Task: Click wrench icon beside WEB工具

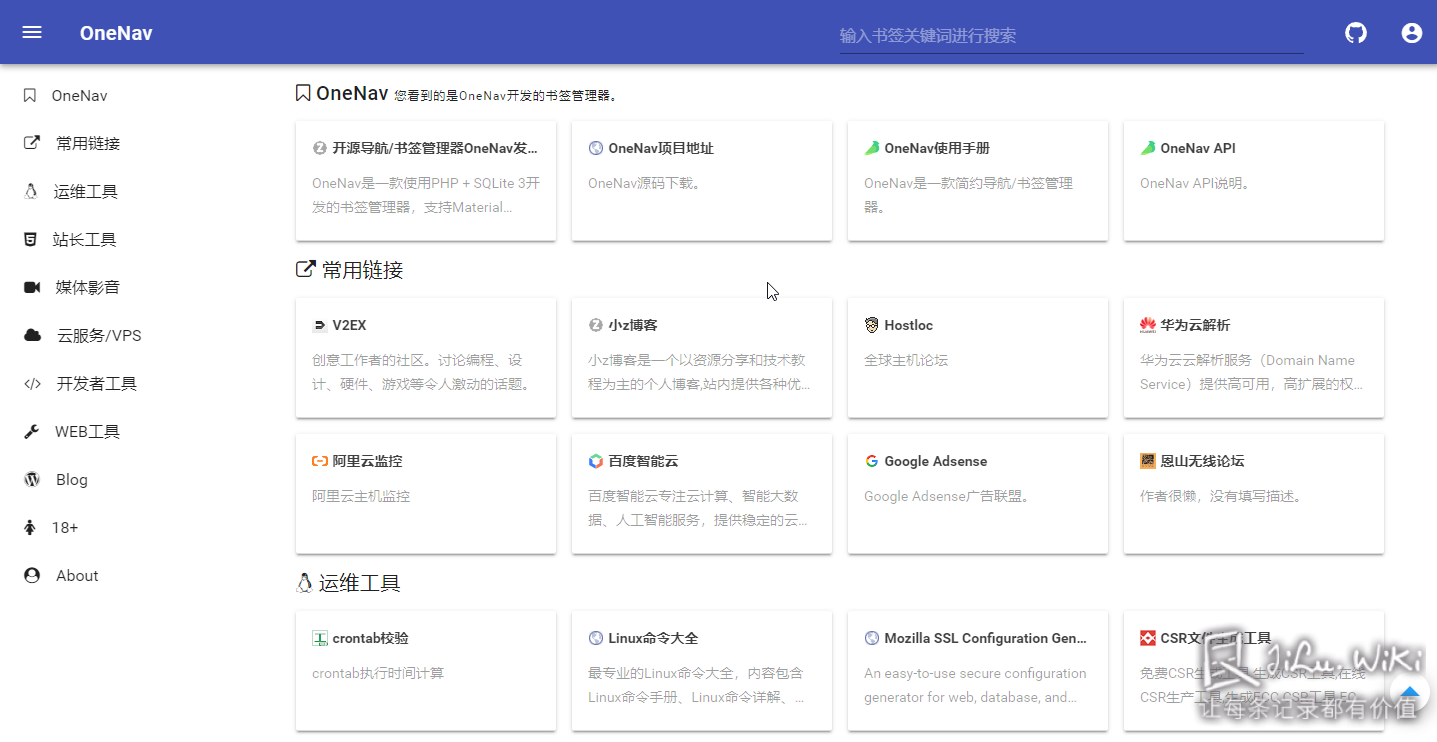Action: pyautogui.click(x=32, y=431)
